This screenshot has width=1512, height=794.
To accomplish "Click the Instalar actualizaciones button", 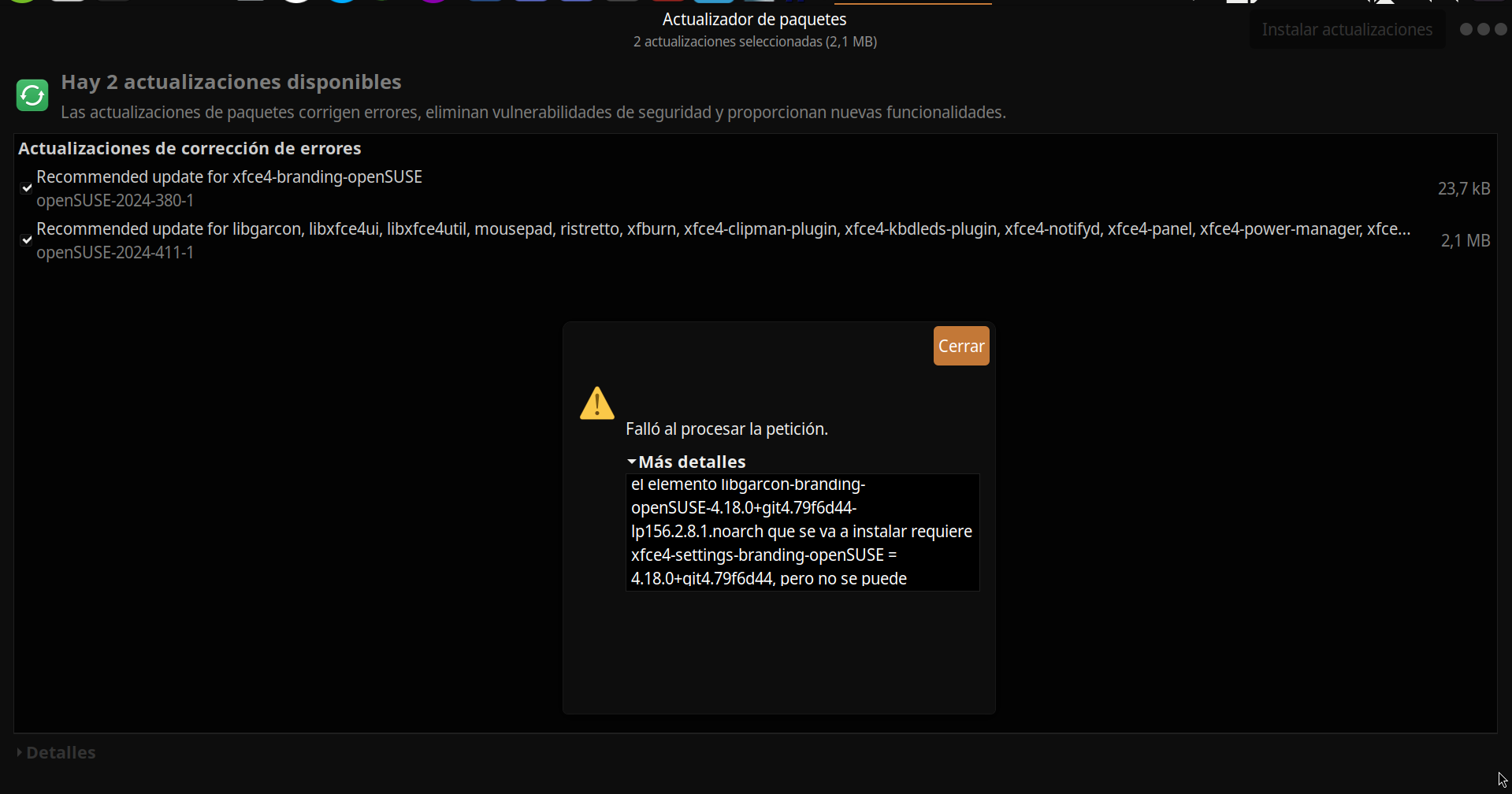I will 1347,30.
